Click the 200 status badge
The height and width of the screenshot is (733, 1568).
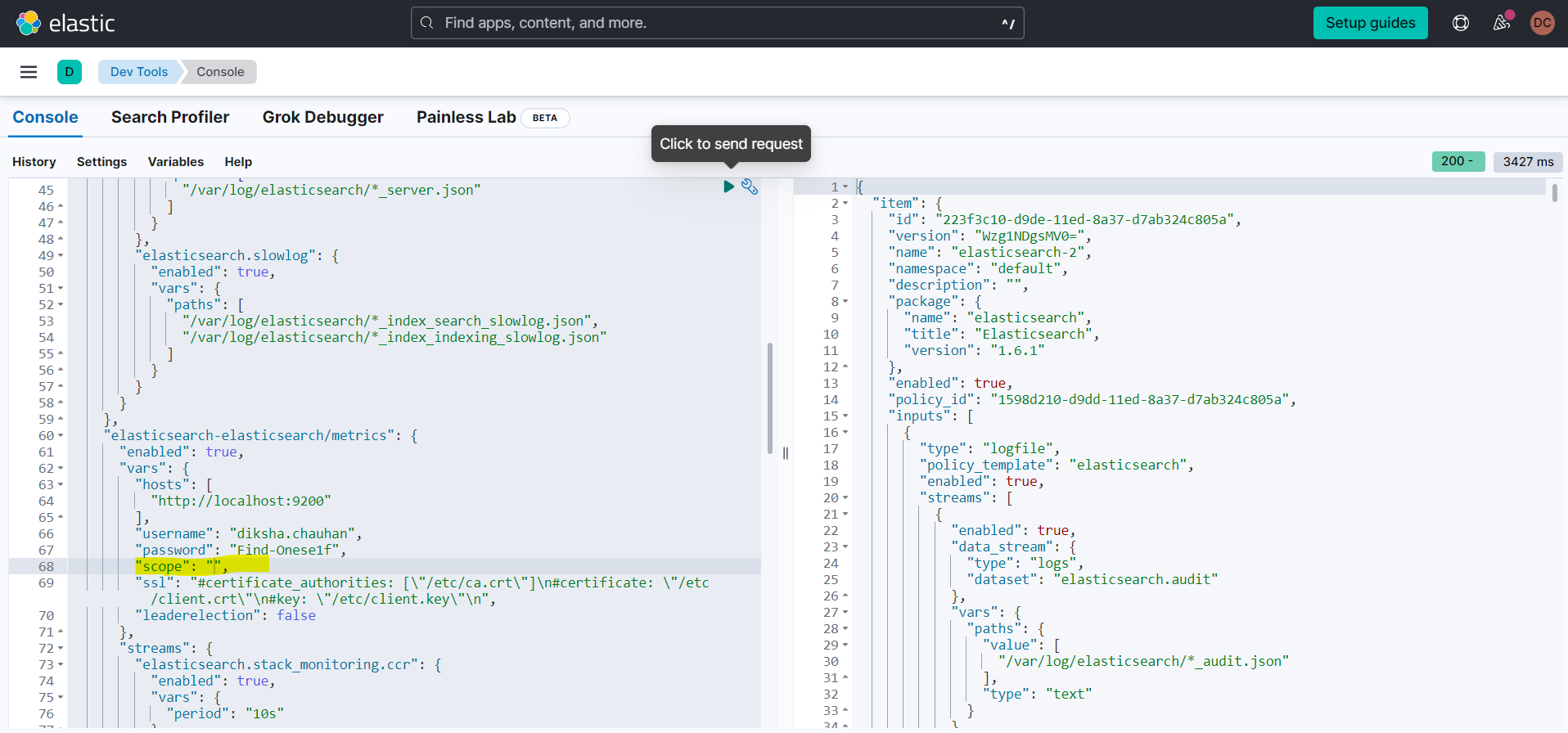point(1458,161)
